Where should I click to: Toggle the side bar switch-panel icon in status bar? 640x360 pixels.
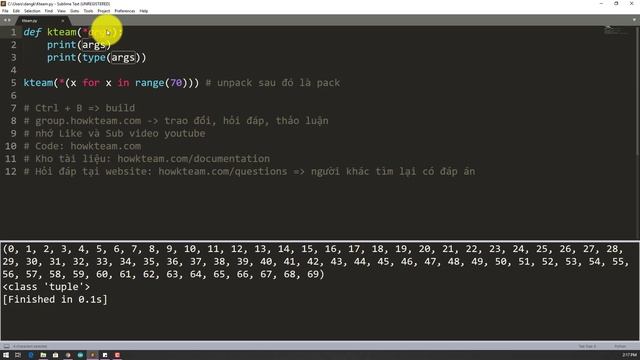point(6,346)
